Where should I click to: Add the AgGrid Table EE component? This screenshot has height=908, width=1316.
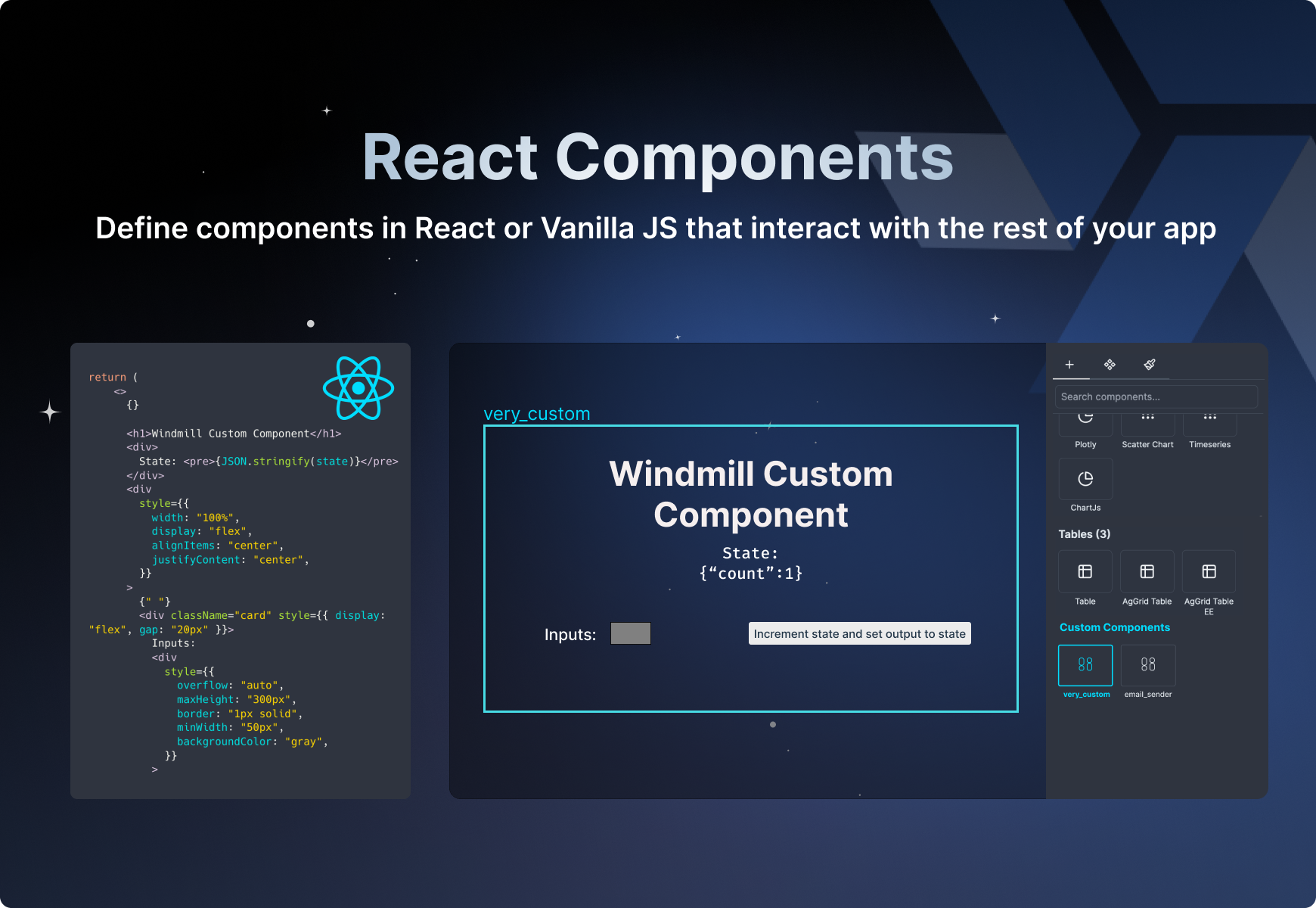[1209, 571]
